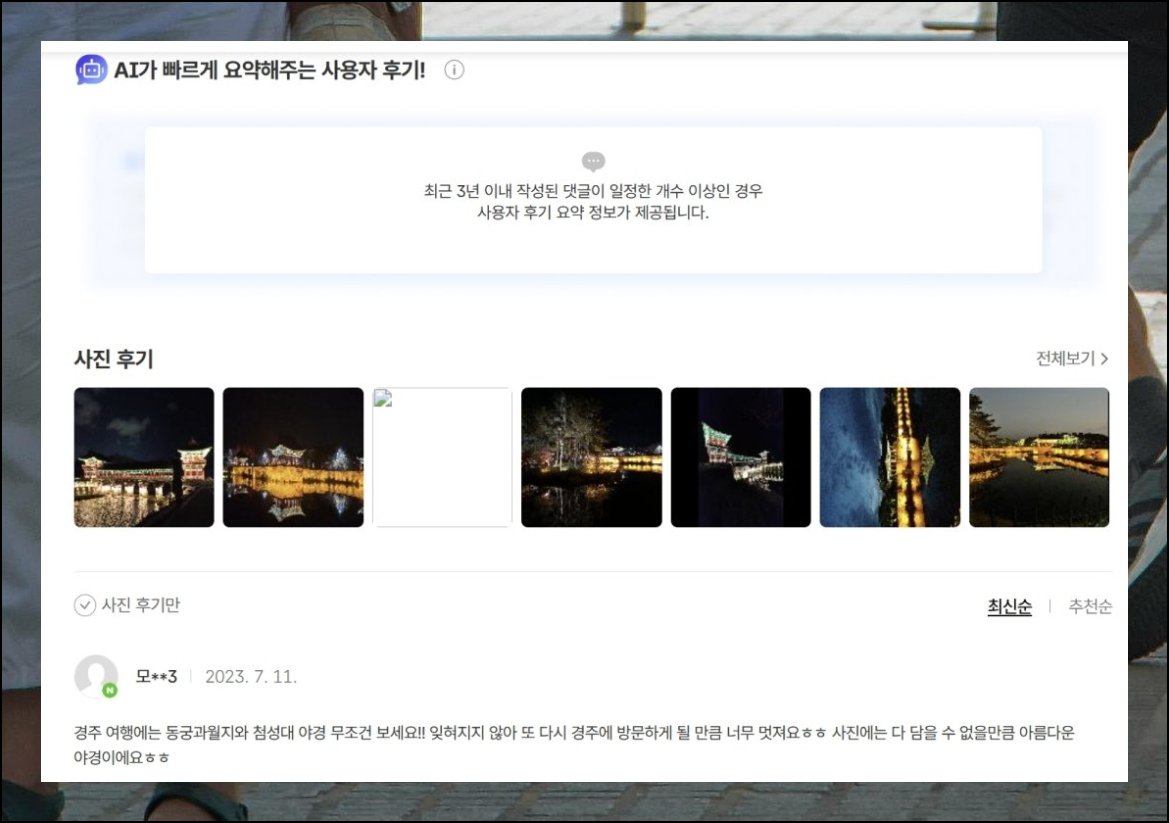
Task: Click reviewer 모**3 profile avatar
Action: click(96, 676)
